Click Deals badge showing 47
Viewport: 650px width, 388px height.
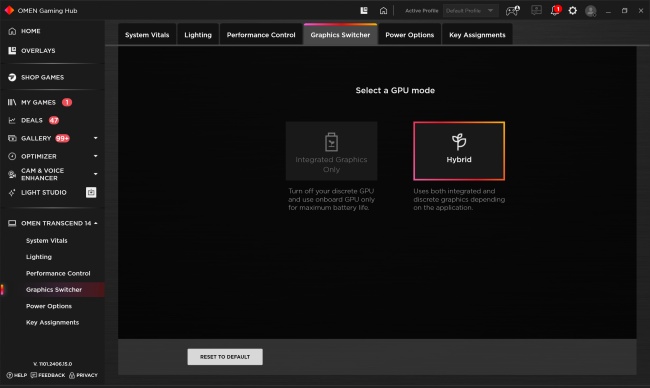pos(54,120)
